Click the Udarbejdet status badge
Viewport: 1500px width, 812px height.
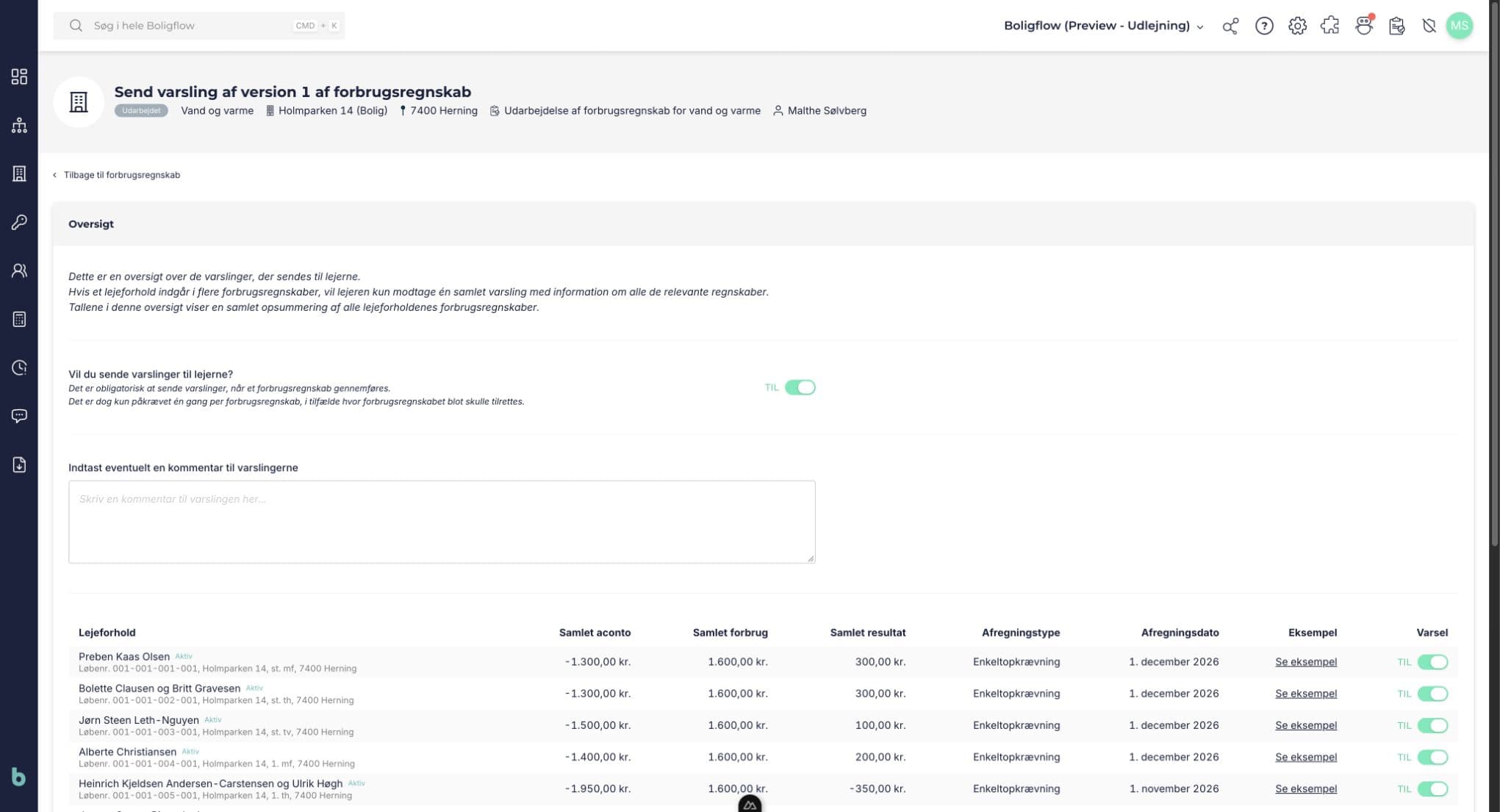[x=141, y=111]
